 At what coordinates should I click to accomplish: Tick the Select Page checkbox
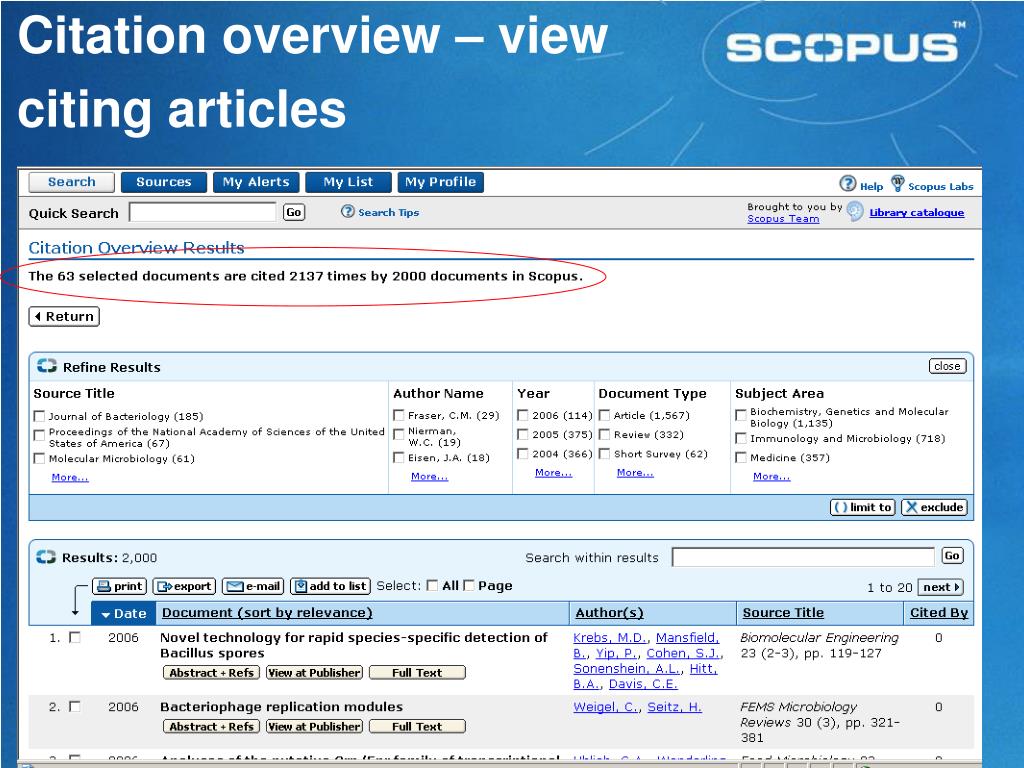point(469,586)
